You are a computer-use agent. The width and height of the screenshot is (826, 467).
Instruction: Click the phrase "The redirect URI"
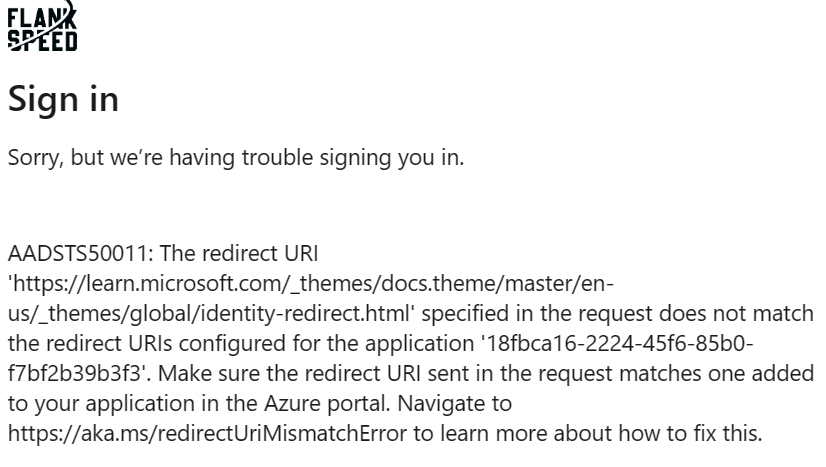pyautogui.click(x=239, y=253)
